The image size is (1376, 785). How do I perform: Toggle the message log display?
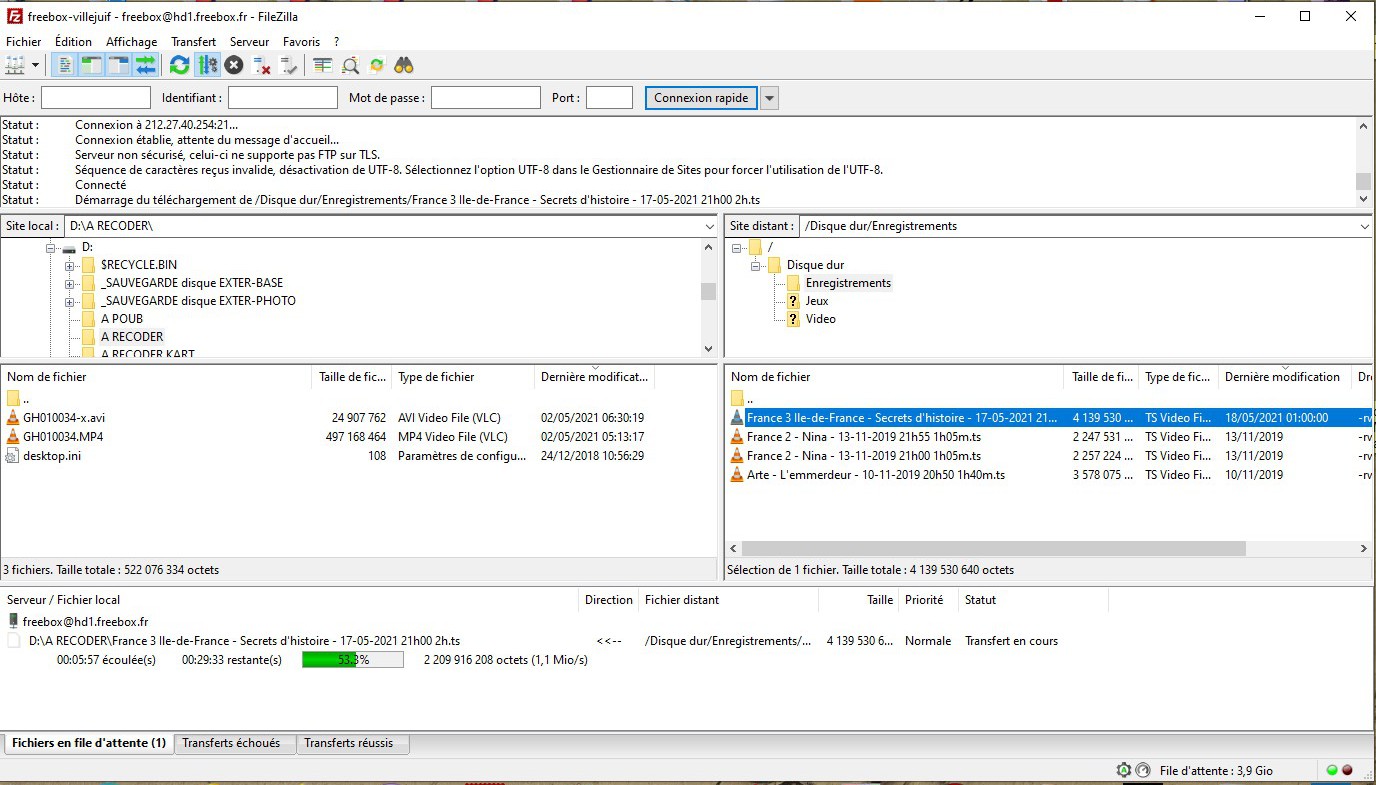coord(65,65)
